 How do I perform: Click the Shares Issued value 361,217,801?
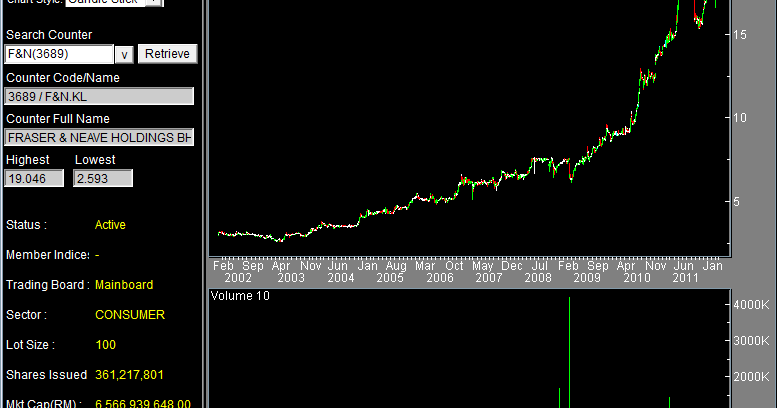tap(129, 375)
